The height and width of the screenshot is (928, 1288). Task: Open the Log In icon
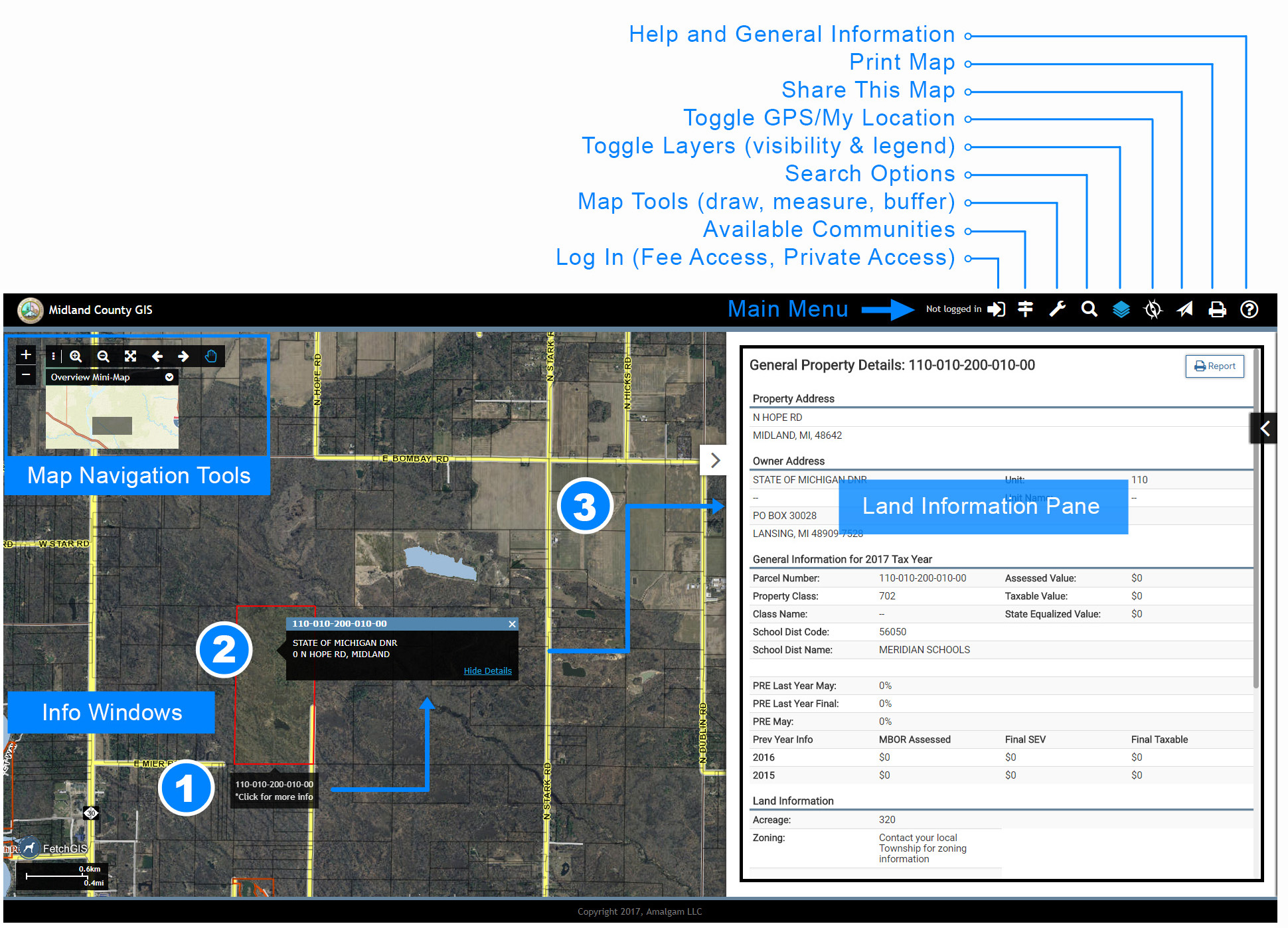996,309
